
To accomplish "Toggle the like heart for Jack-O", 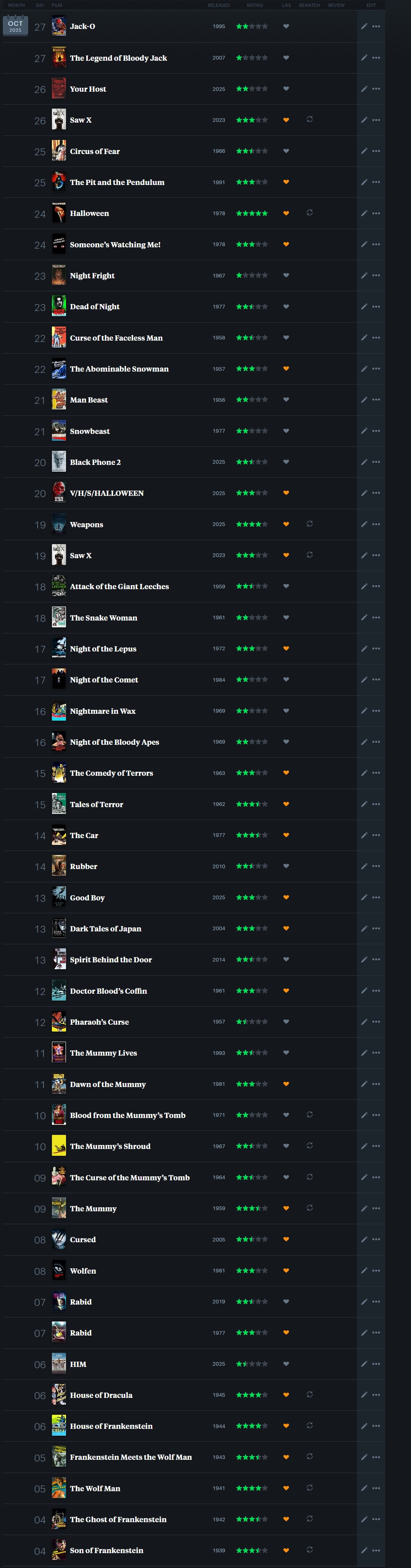I will 286,26.
